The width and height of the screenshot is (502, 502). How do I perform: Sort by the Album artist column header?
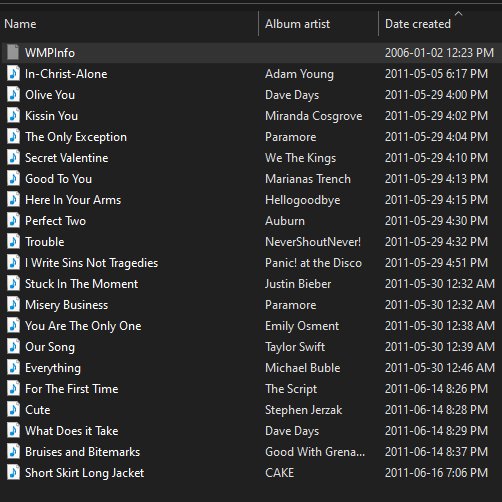pyautogui.click(x=297, y=24)
